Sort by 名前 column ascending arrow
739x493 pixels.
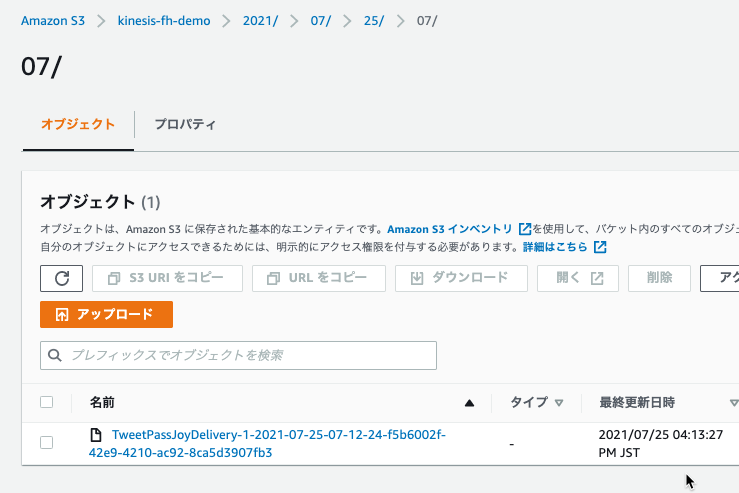[469, 403]
